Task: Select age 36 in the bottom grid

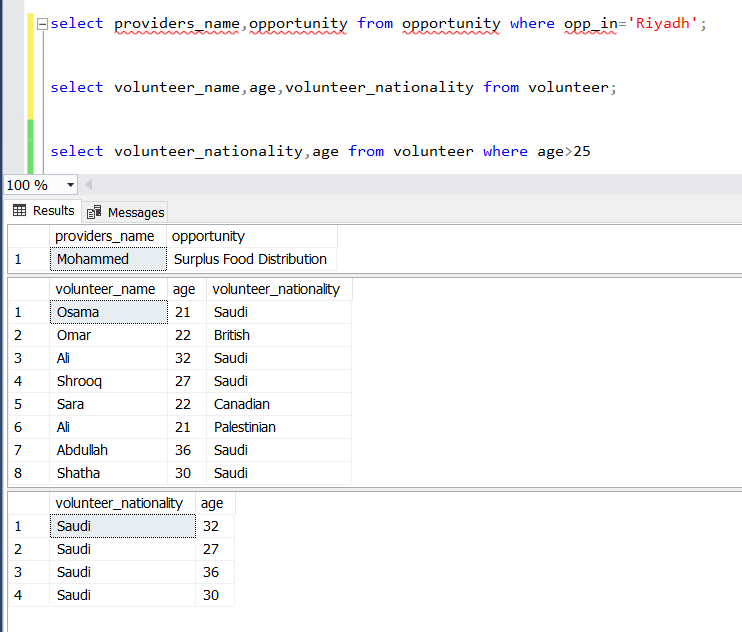Action: click(x=215, y=572)
